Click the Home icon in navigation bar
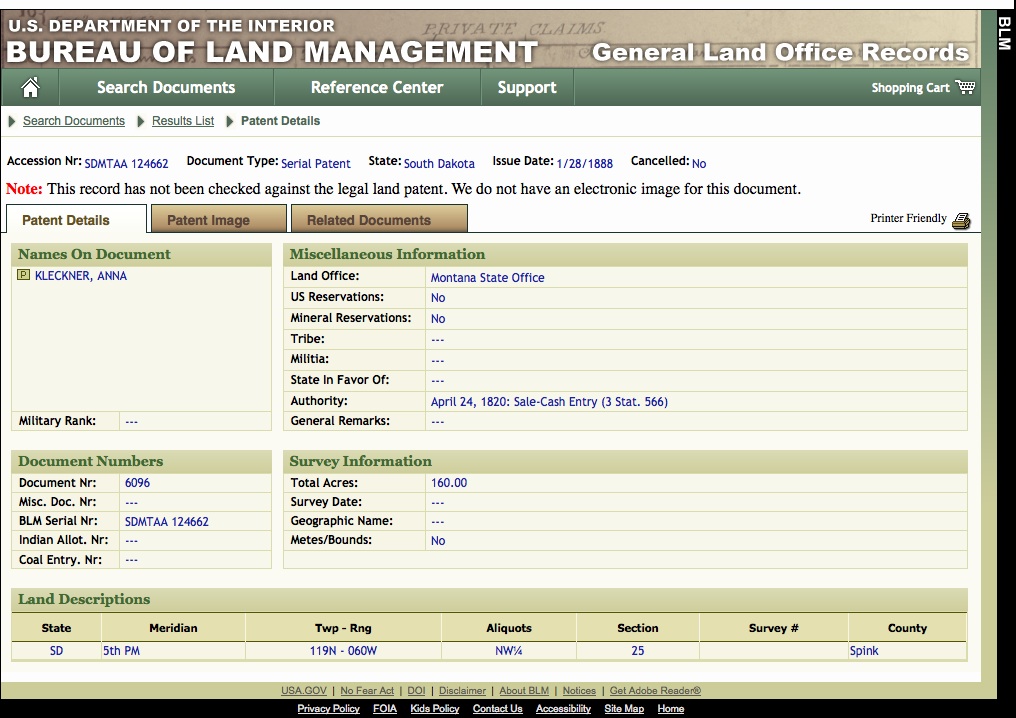Viewport: 1016px width, 718px height. (x=30, y=88)
